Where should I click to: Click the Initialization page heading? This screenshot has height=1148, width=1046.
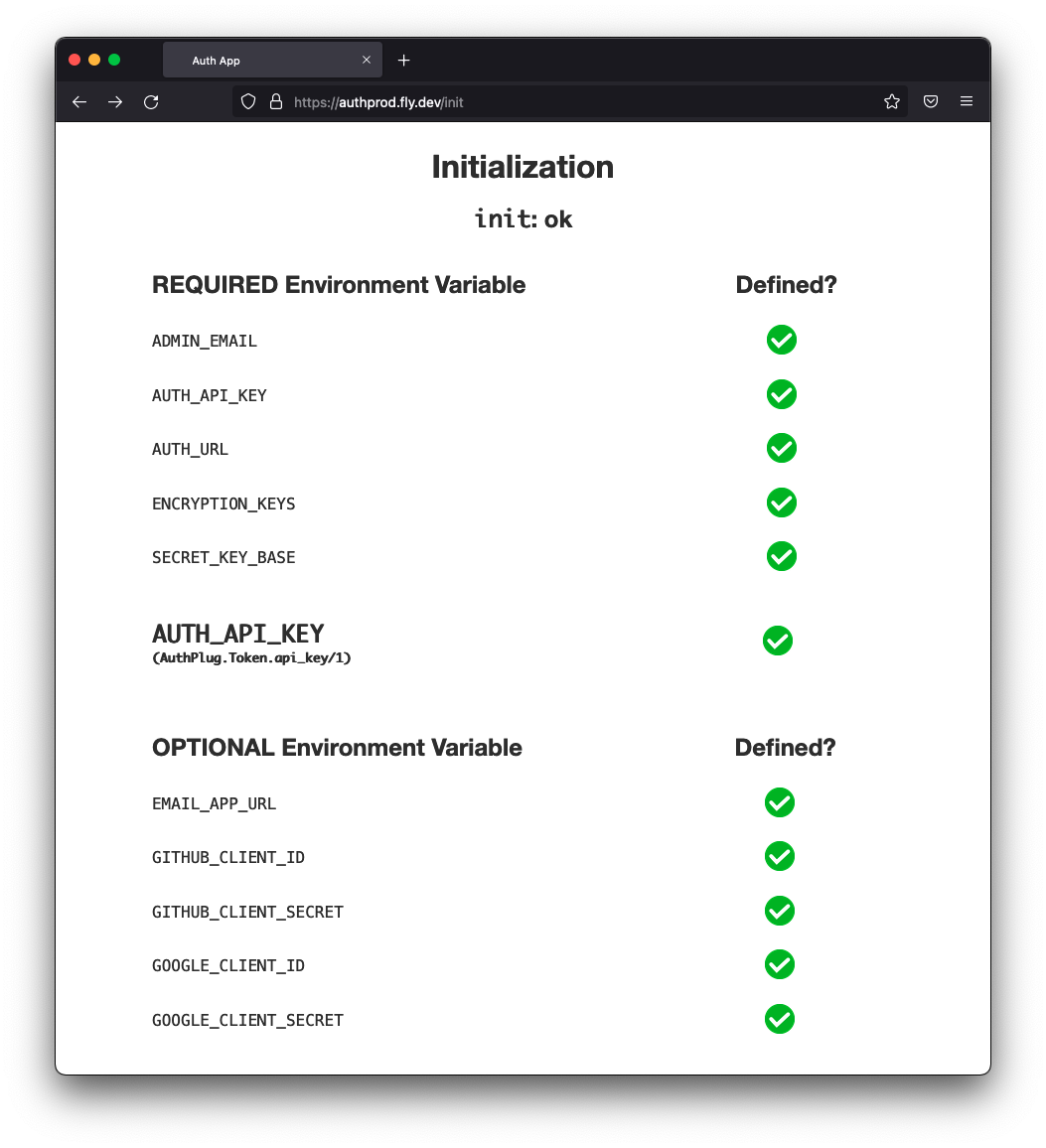[523, 167]
